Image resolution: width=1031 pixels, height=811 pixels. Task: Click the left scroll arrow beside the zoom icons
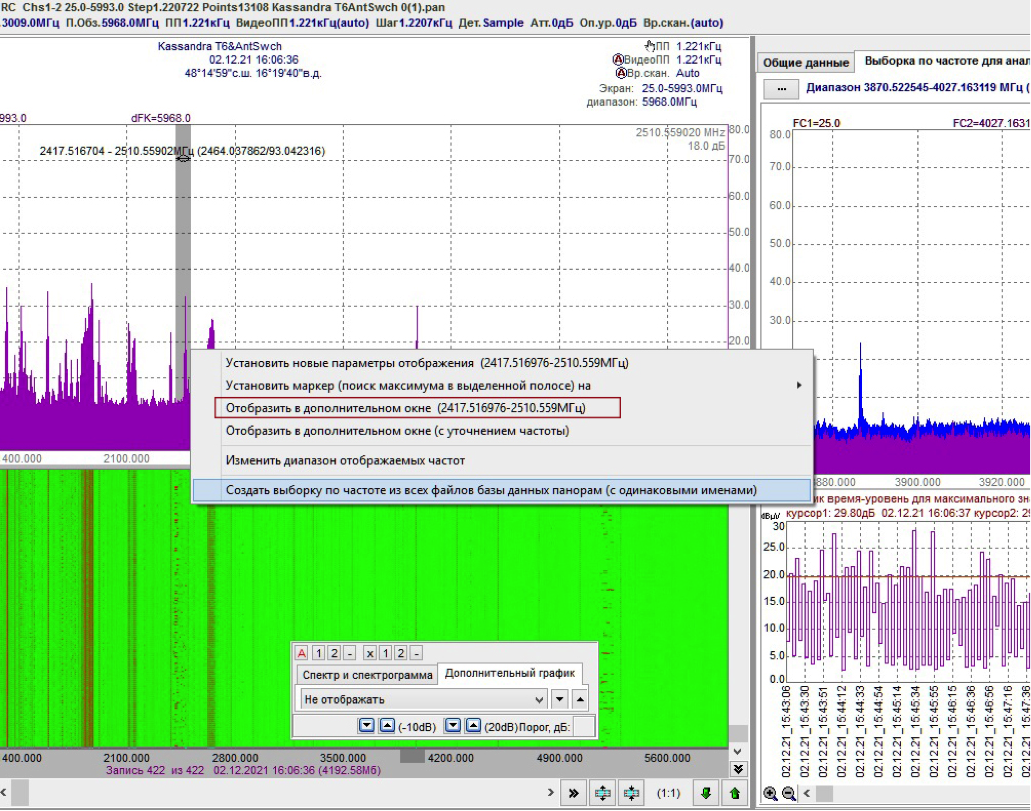[807, 793]
